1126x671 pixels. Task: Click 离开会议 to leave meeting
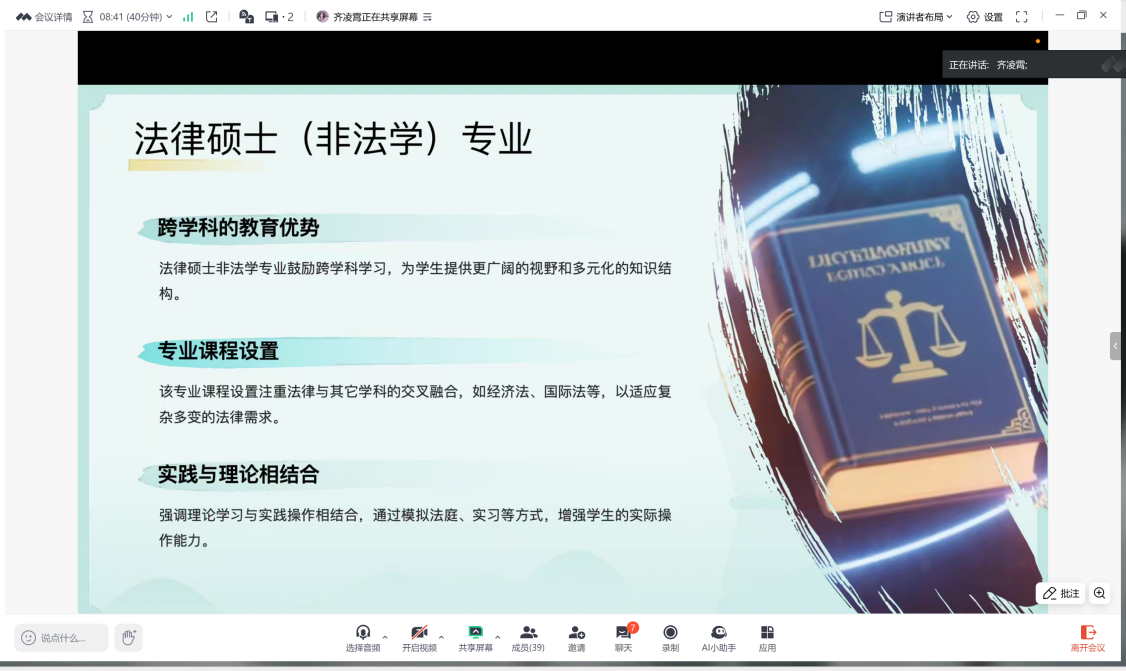click(1088, 637)
